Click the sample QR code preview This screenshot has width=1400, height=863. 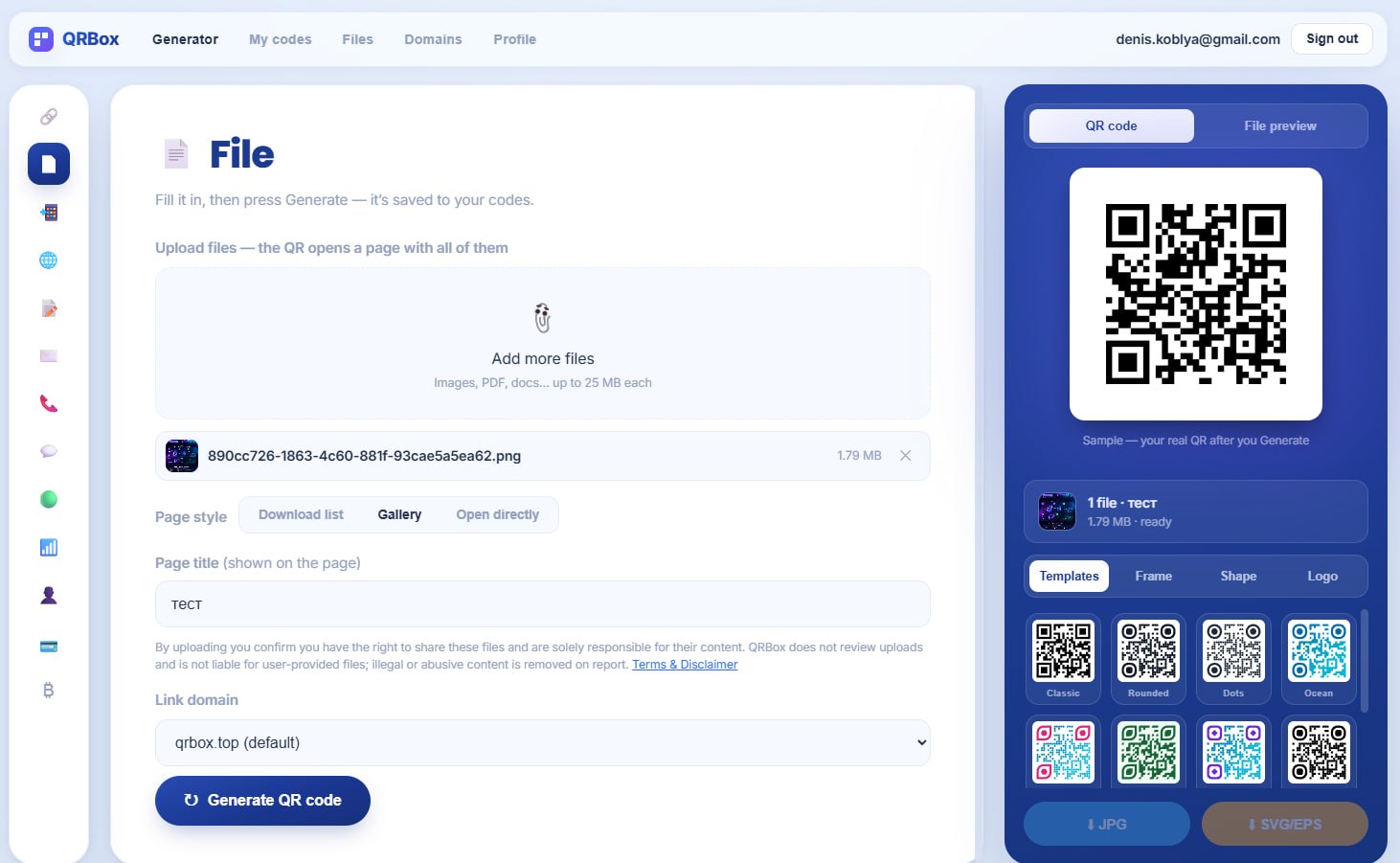tap(1196, 294)
